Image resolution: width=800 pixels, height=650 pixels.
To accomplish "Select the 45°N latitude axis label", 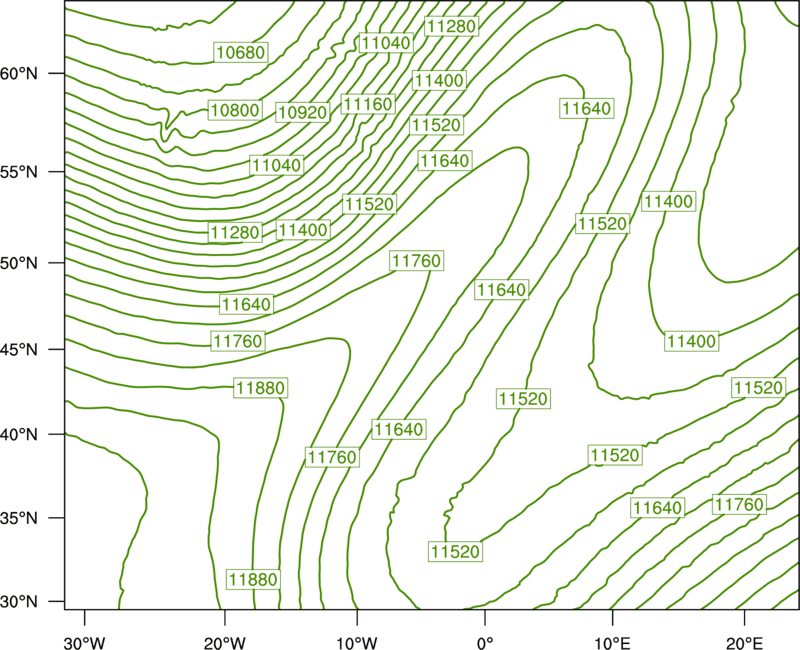I will [19, 349].
